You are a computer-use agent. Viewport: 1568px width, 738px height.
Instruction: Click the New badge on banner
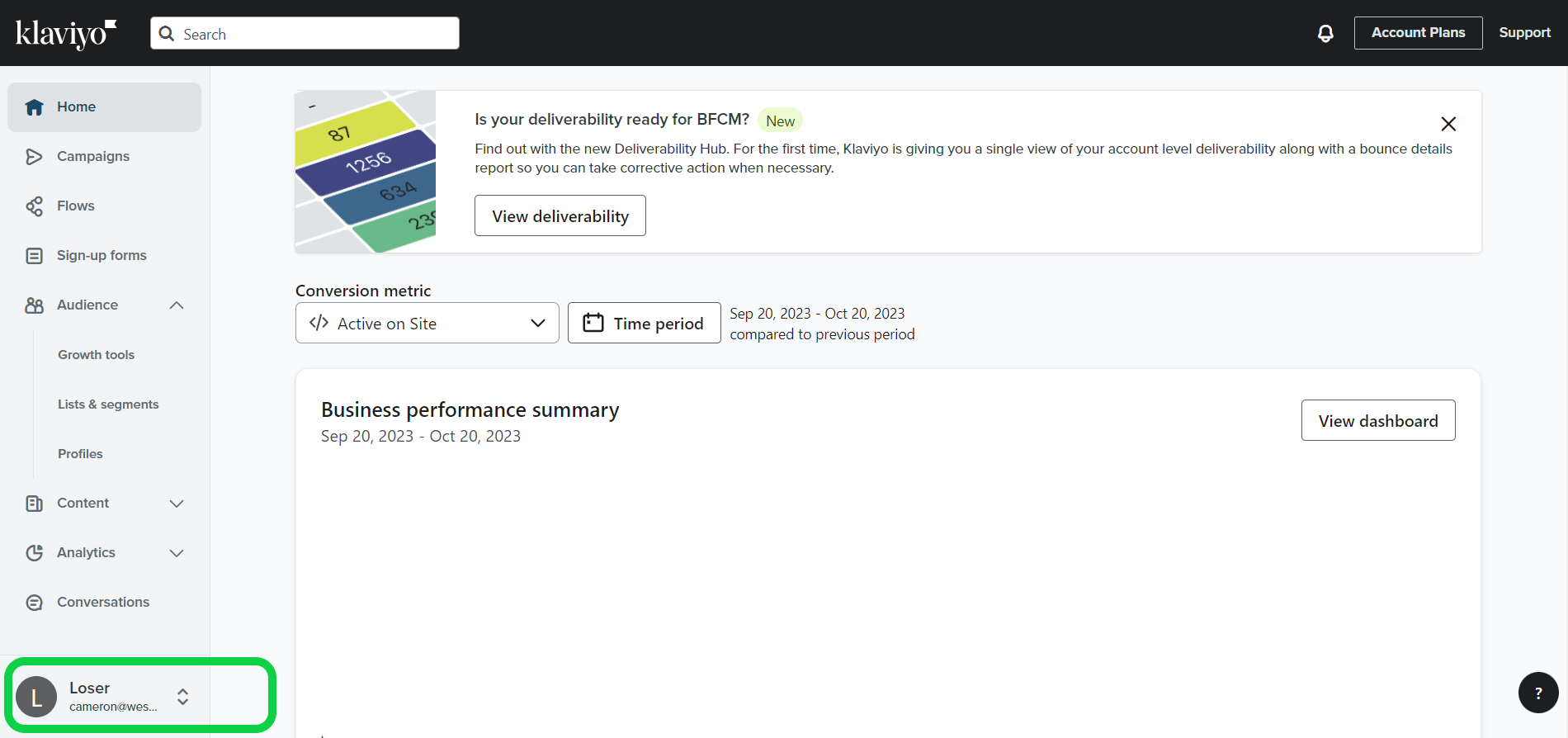(780, 121)
